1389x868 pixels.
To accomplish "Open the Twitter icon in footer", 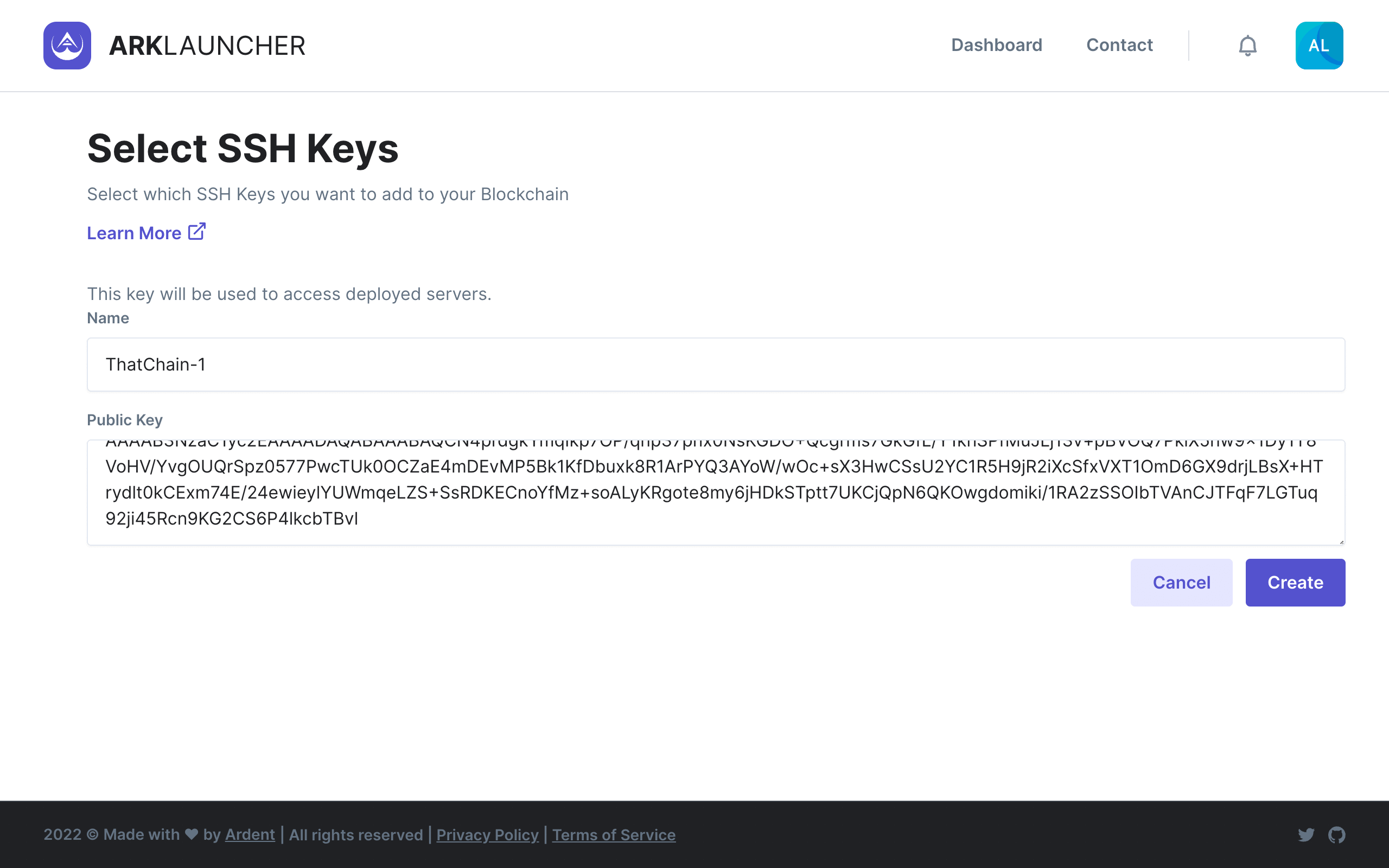I will pyautogui.click(x=1306, y=834).
